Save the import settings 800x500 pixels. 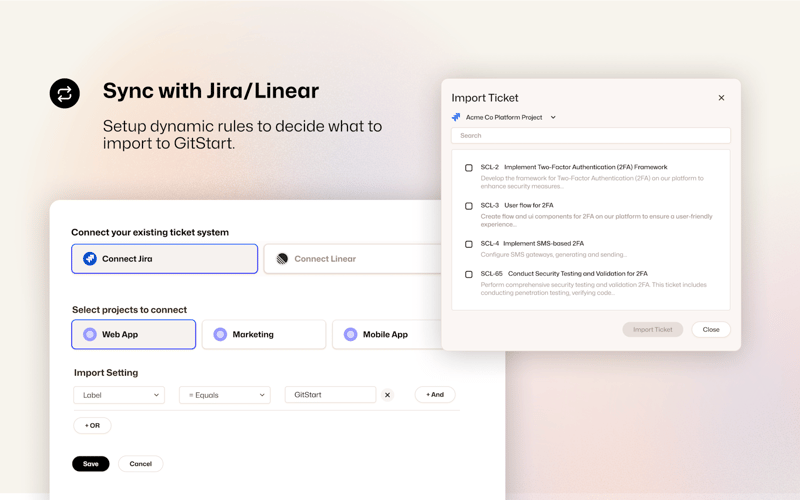point(91,464)
